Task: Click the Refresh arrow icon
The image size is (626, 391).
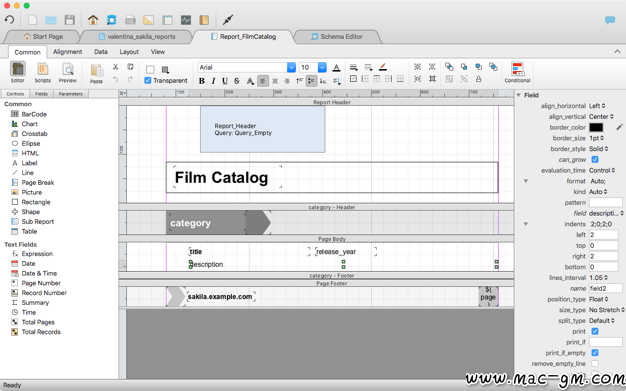Action: click(9, 20)
